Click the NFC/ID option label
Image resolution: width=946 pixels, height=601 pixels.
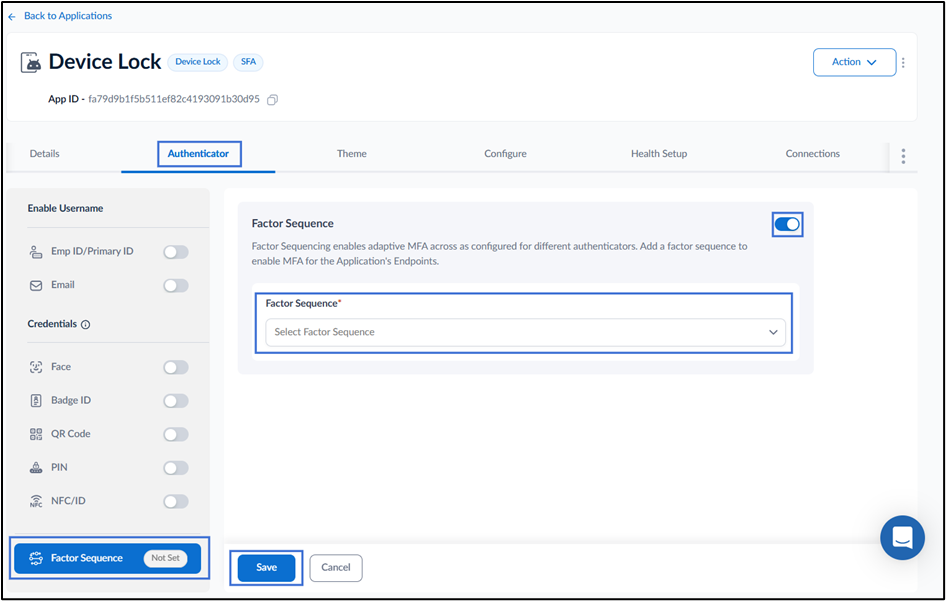68,501
